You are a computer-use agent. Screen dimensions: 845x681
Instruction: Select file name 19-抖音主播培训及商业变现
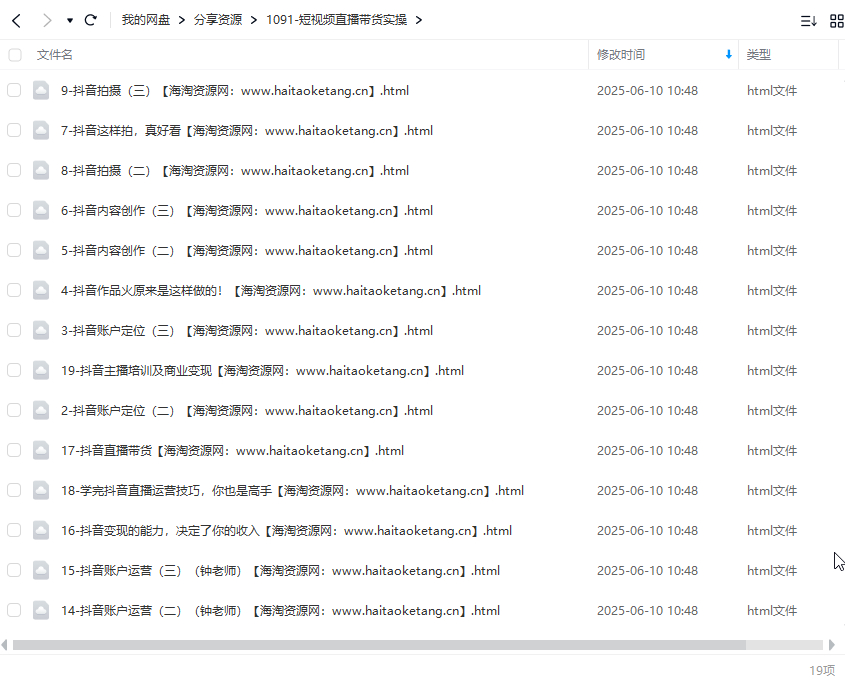[x=262, y=371]
